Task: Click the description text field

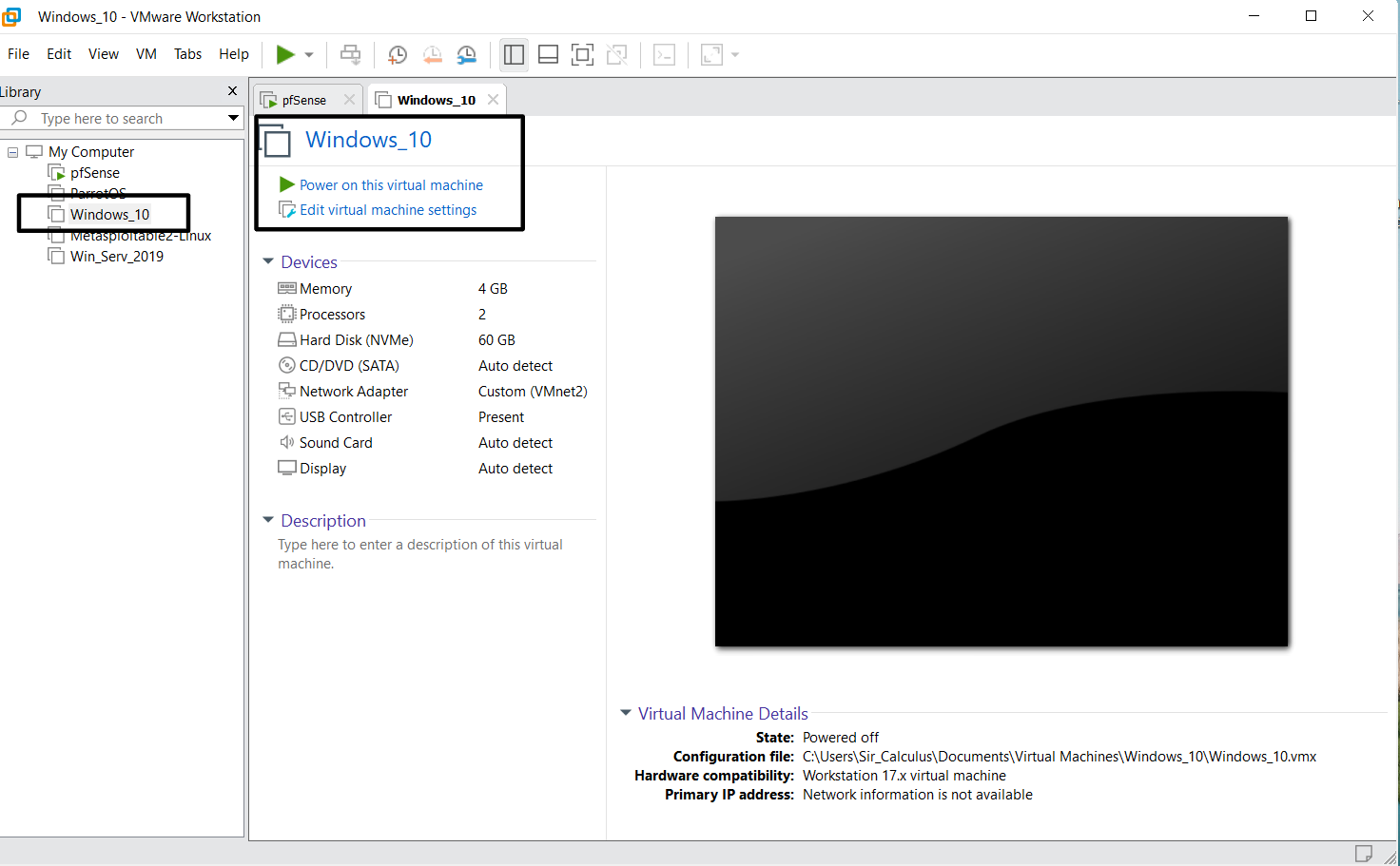Action: (420, 554)
